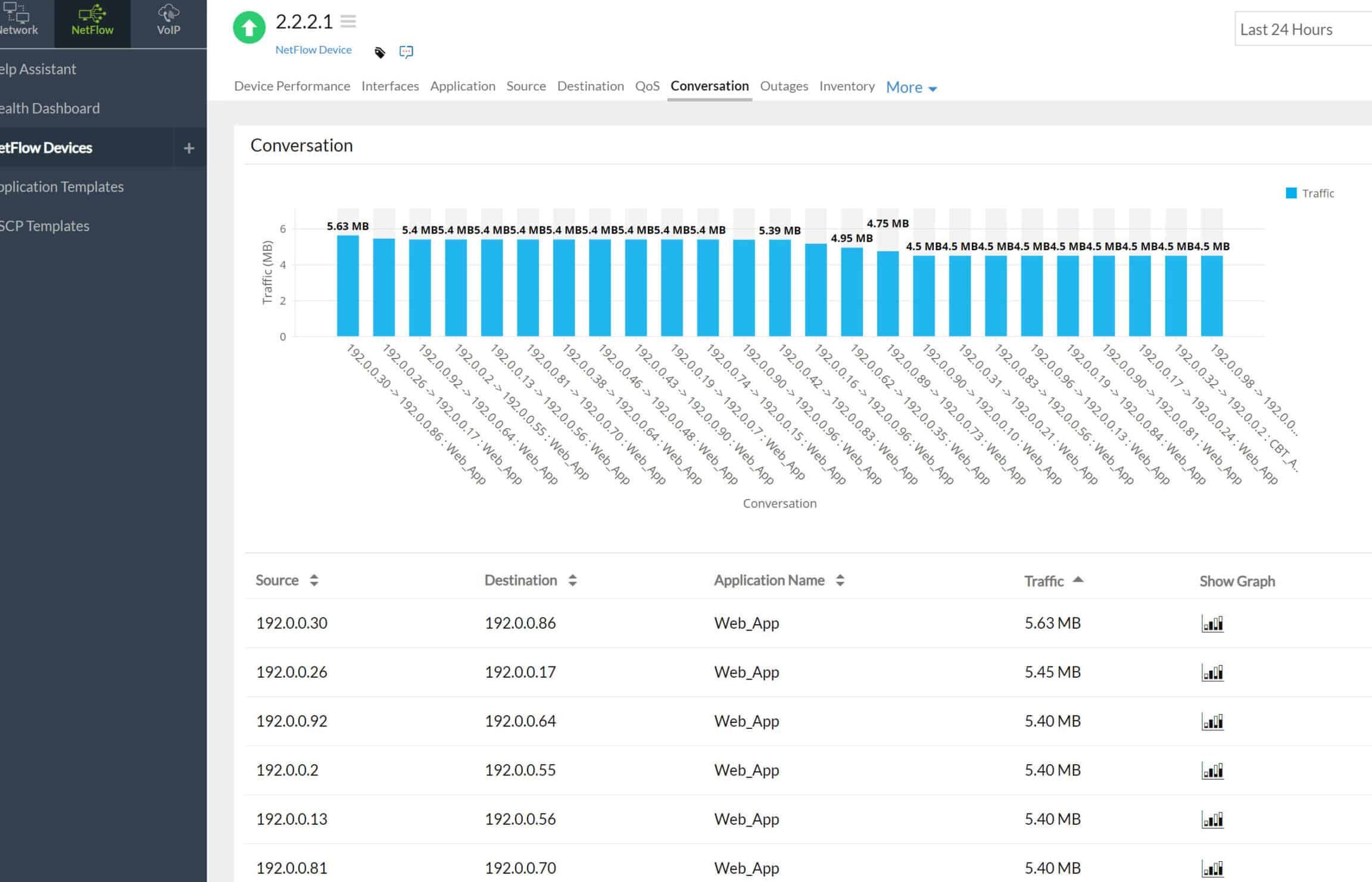Open the QoS tab
Viewport: 1372px width, 882px height.
pos(647,86)
